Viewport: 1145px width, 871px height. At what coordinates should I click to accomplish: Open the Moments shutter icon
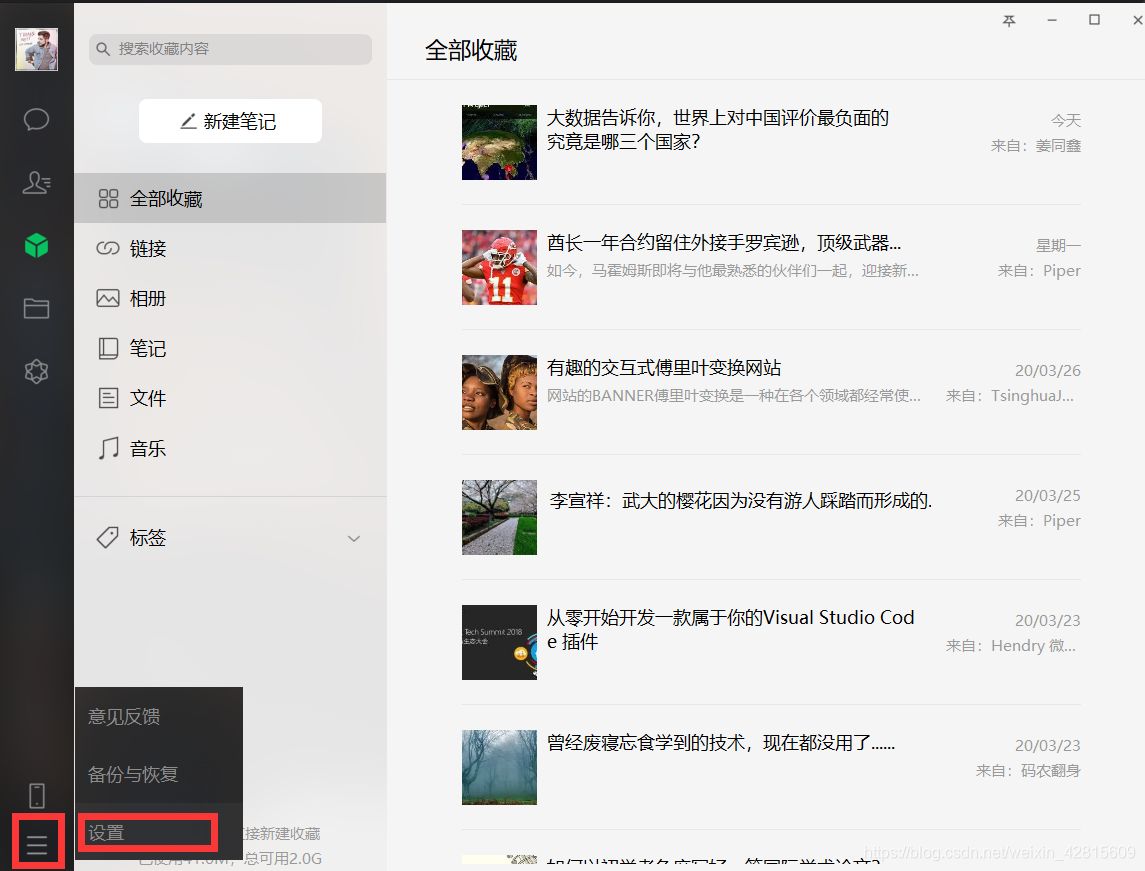37,372
